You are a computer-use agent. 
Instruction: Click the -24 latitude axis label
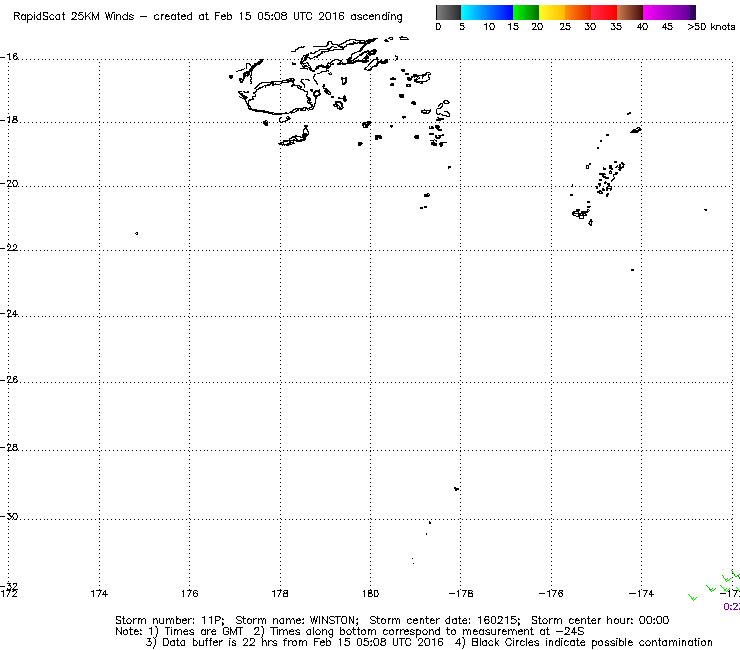(9, 313)
